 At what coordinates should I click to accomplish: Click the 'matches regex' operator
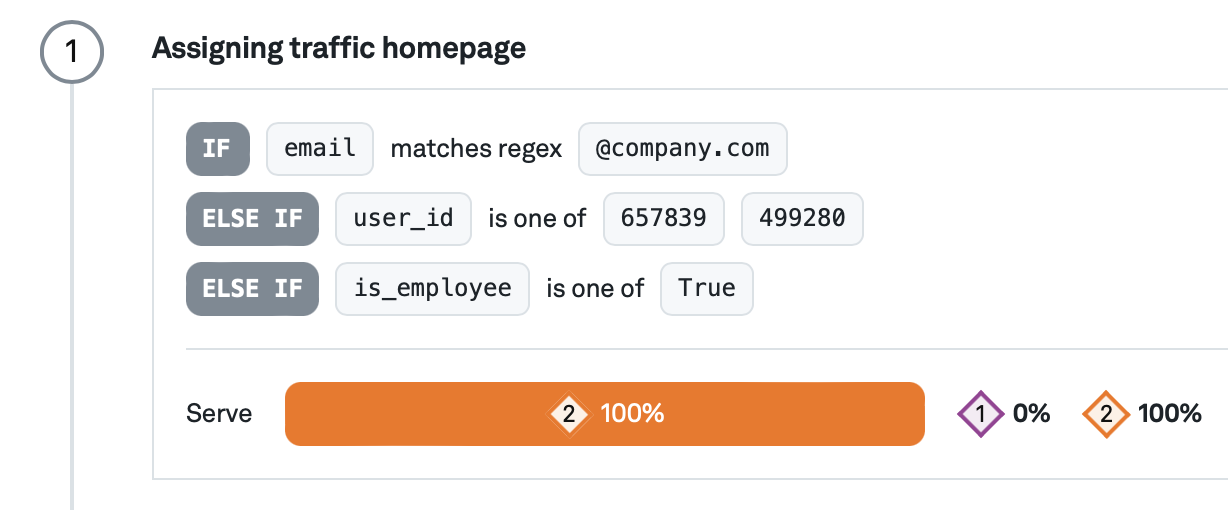click(476, 150)
